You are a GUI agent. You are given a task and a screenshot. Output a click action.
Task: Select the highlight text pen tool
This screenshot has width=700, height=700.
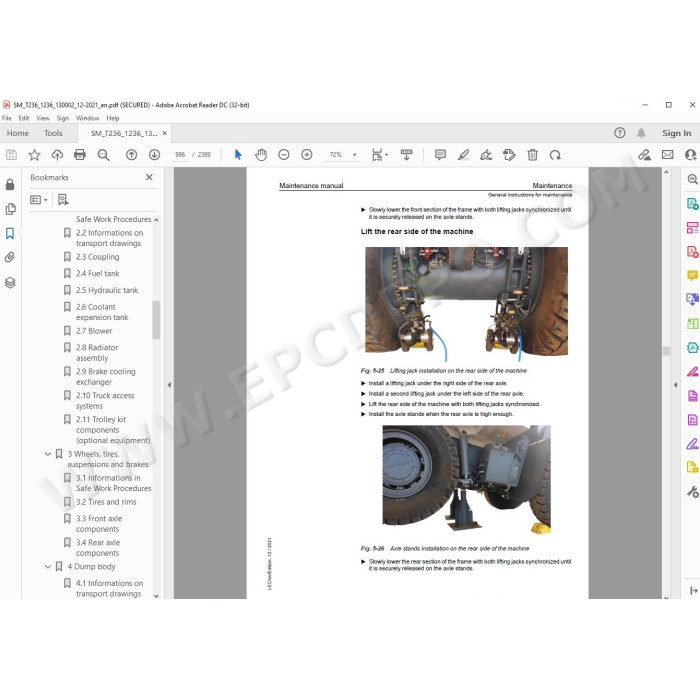pyautogui.click(x=463, y=155)
